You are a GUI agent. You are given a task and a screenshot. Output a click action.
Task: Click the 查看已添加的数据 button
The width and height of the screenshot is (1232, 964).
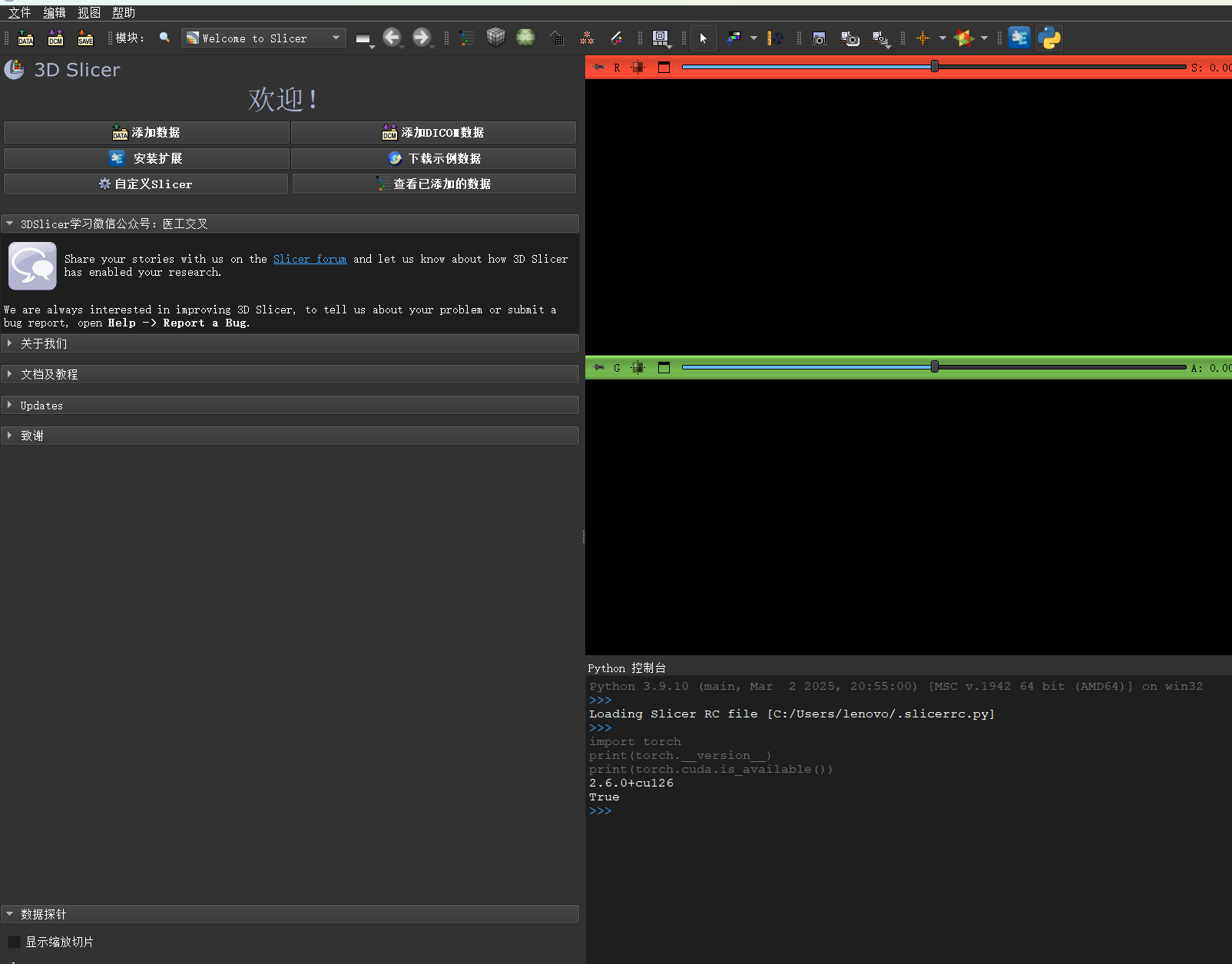coord(434,184)
